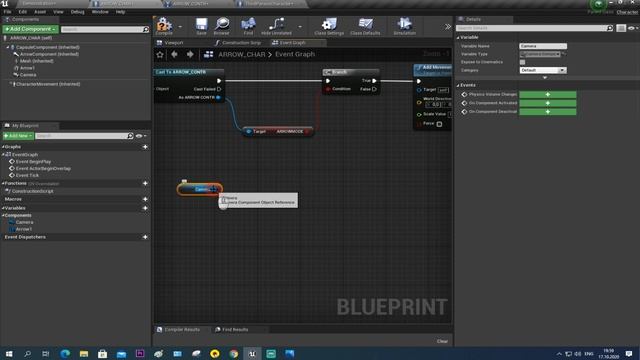This screenshot has height=360, width=640.
Task: Click the Details search magnifier icon
Action: (x=610, y=28)
